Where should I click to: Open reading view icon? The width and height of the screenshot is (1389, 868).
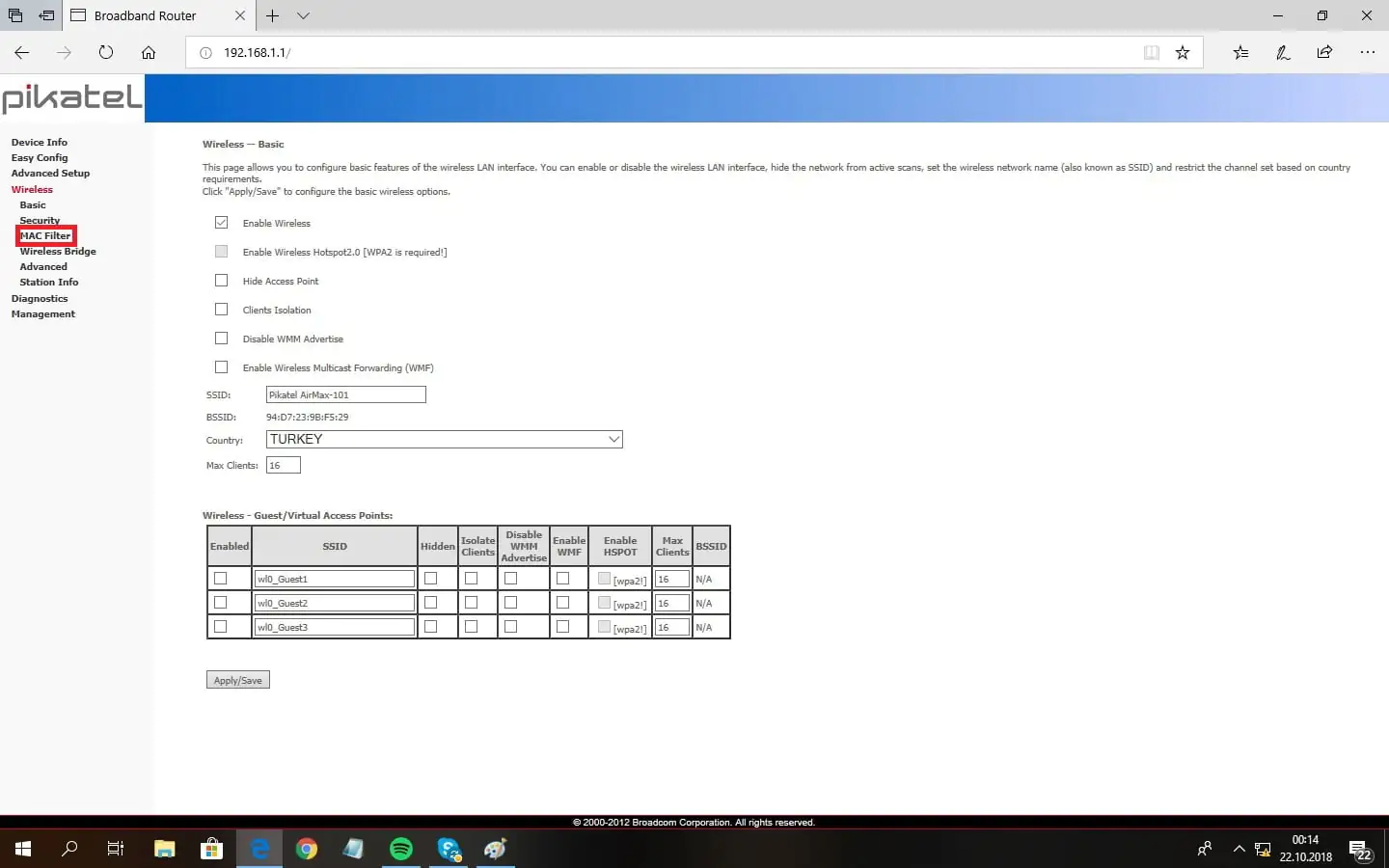1151,52
